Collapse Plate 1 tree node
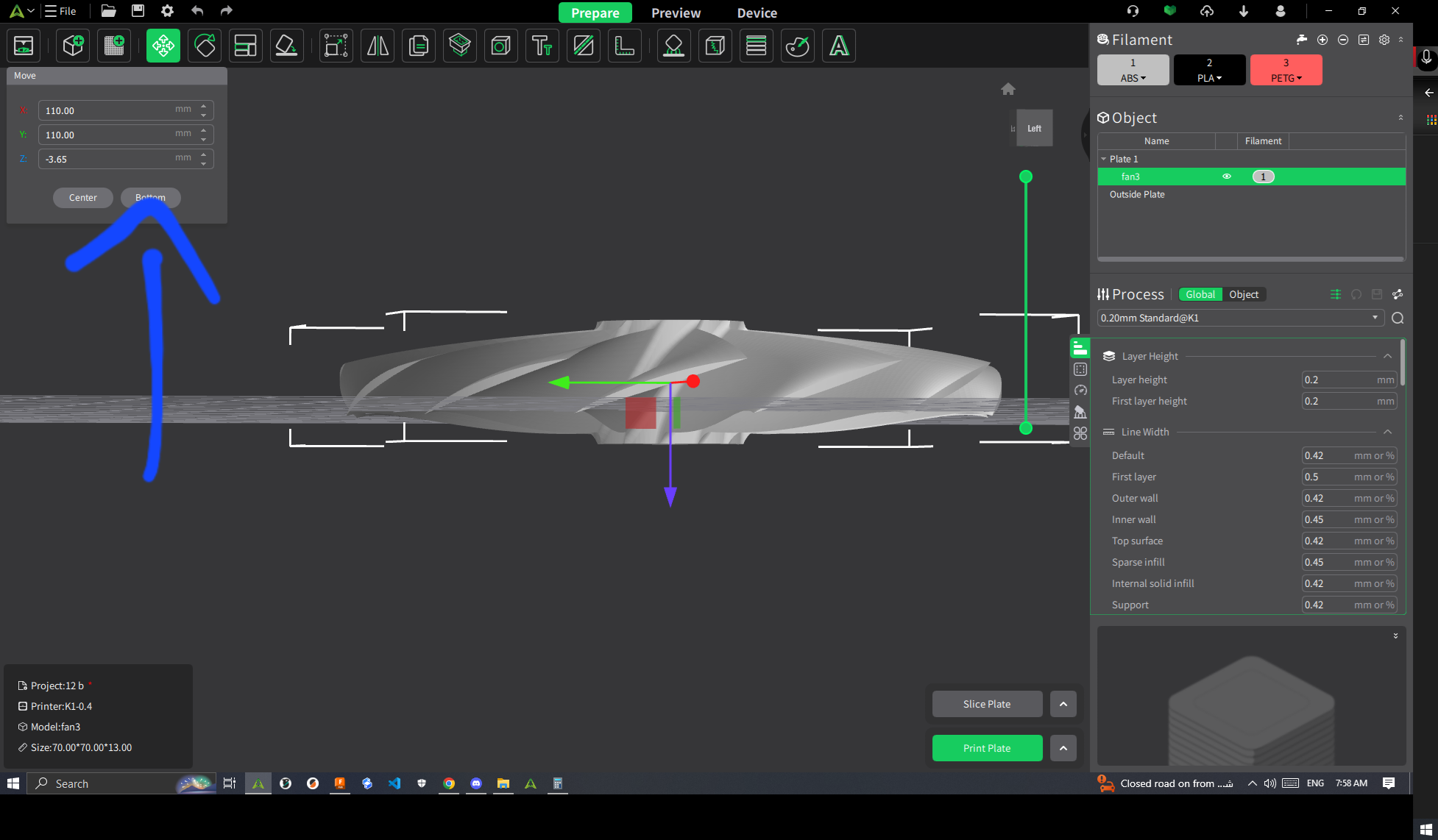Viewport: 1438px width, 840px height. pos(1104,159)
